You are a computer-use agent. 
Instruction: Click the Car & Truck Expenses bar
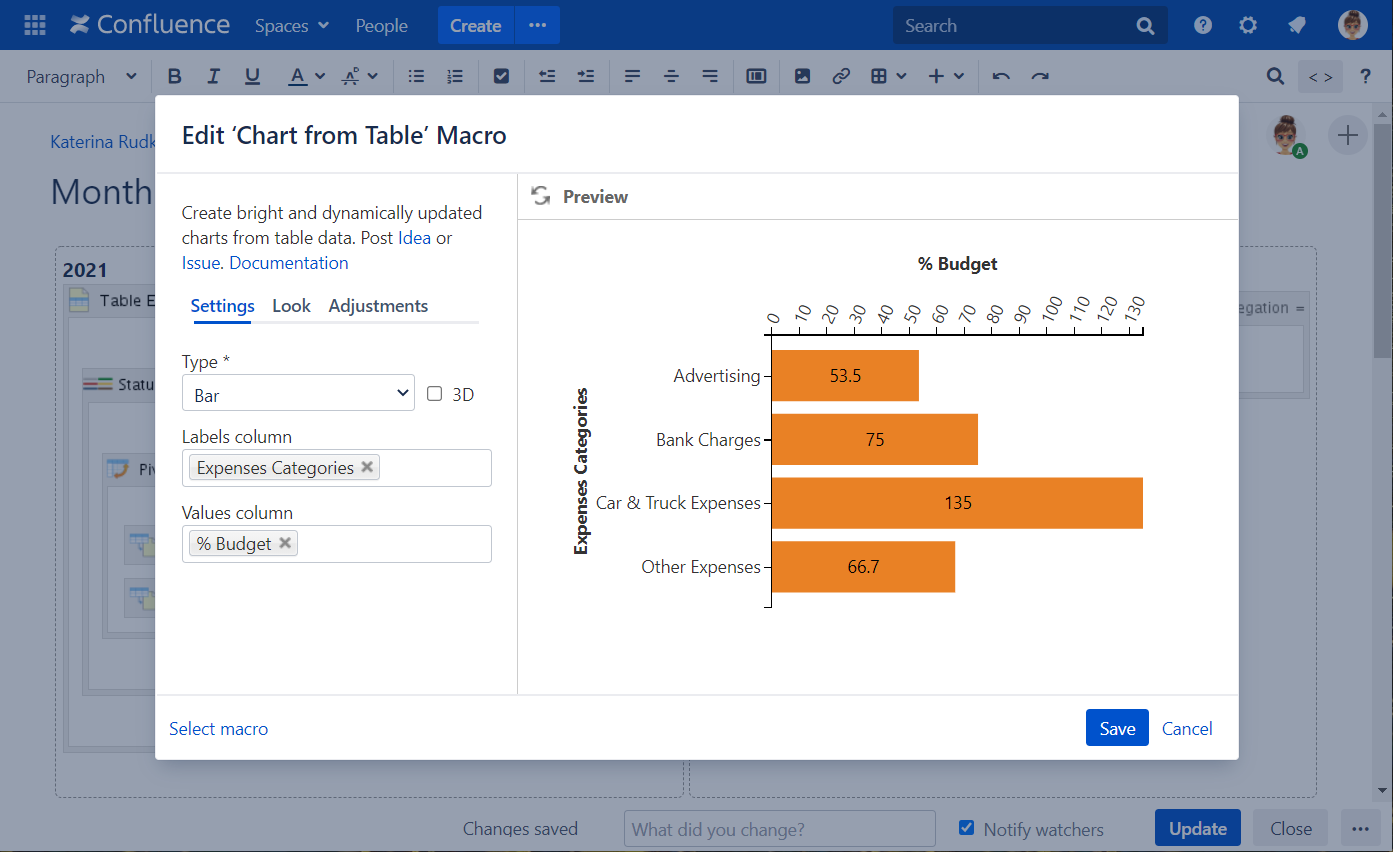pyautogui.click(x=956, y=503)
